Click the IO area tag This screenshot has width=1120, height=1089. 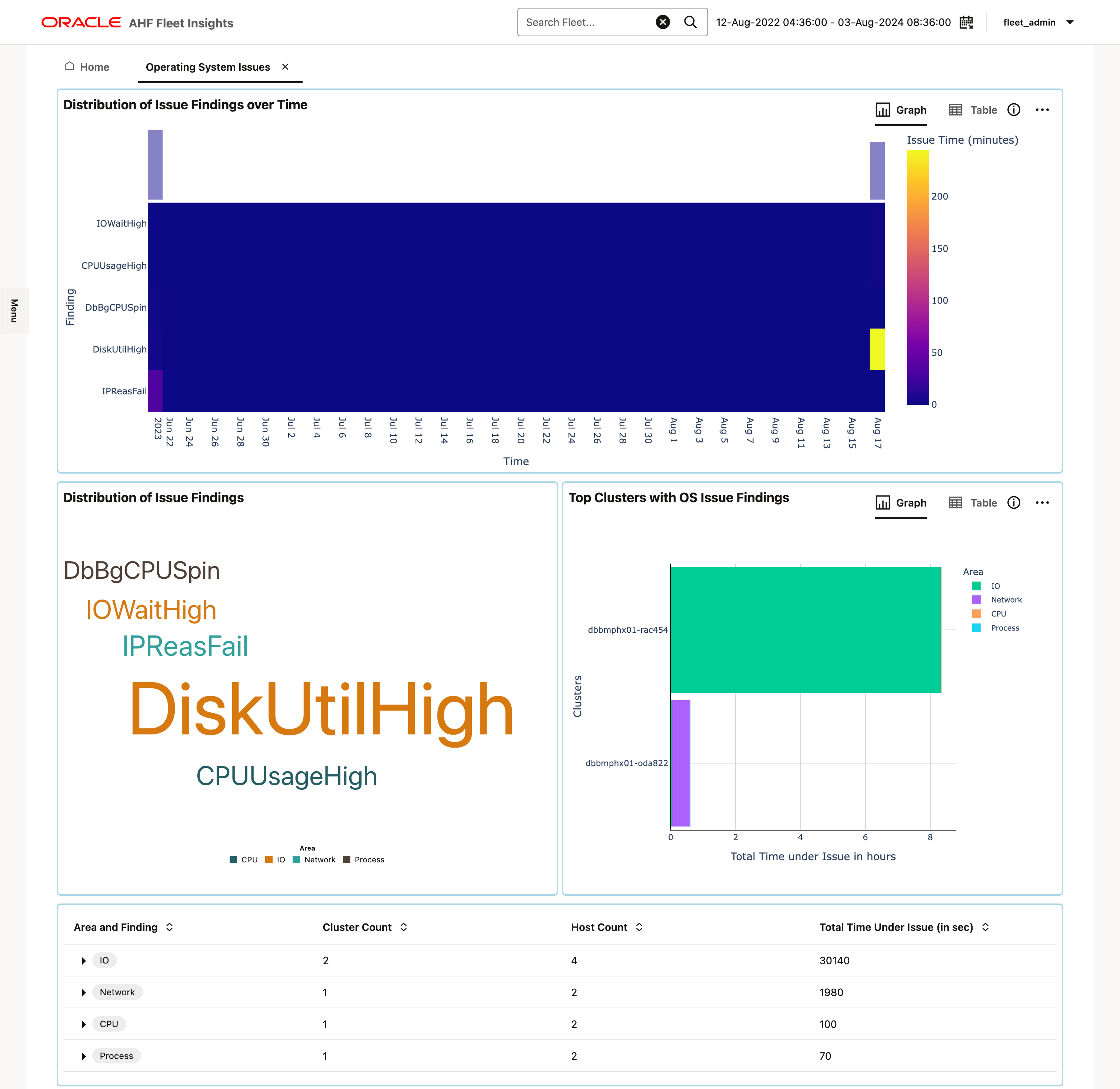point(104,960)
